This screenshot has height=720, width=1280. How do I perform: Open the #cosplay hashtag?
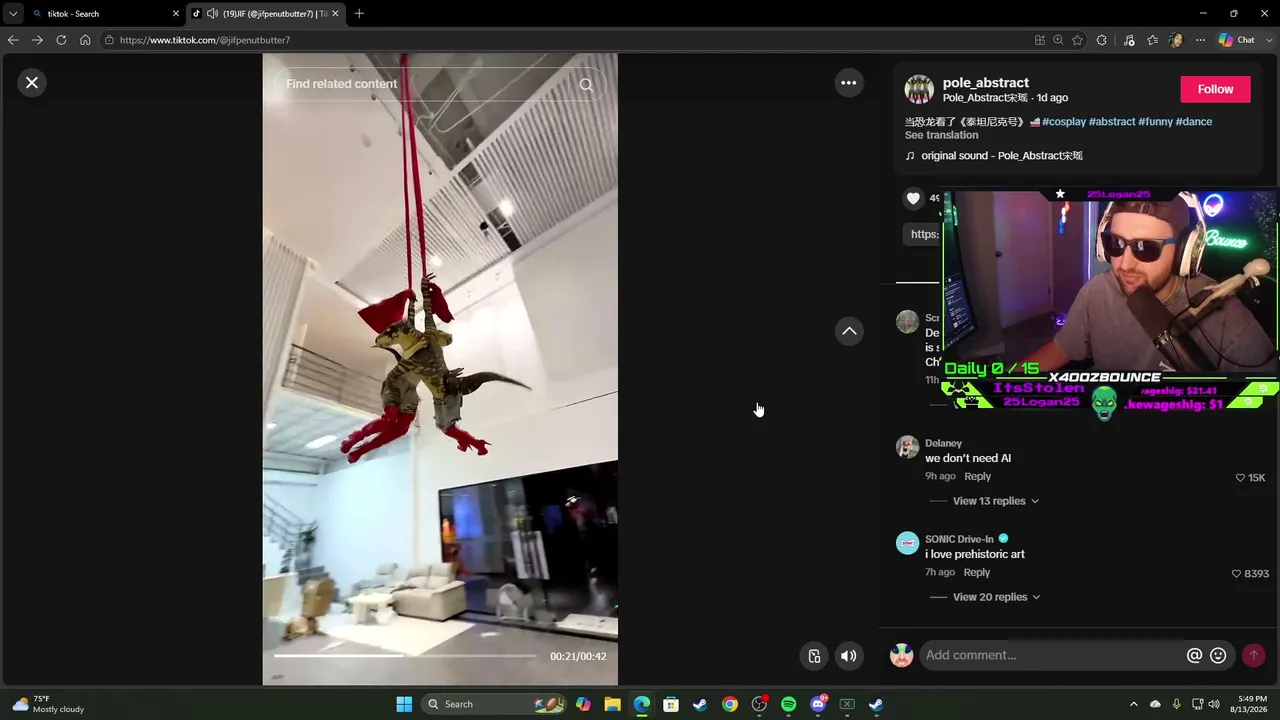pos(1063,122)
